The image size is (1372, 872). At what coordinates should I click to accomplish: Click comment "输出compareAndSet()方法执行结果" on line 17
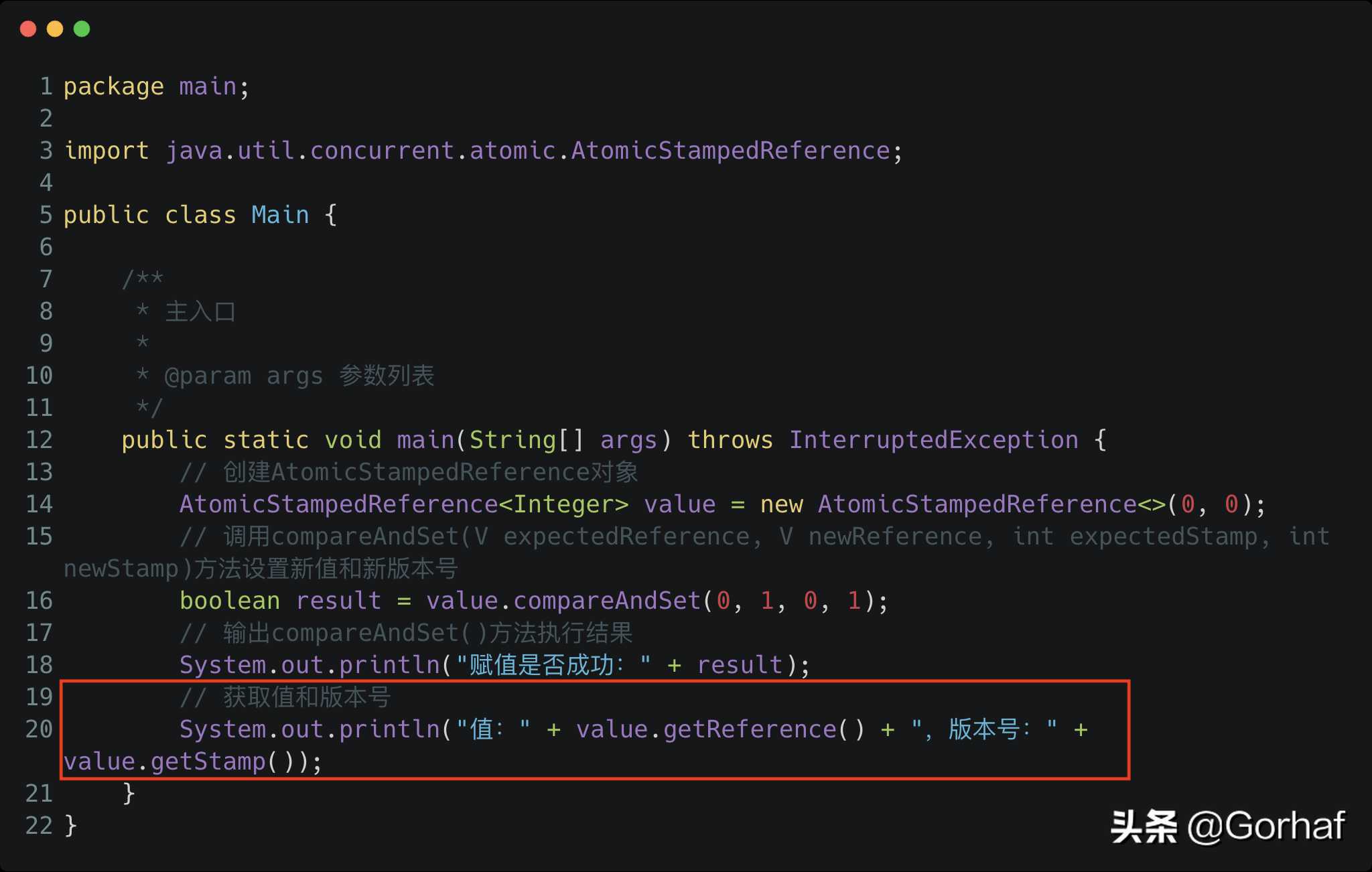(428, 633)
